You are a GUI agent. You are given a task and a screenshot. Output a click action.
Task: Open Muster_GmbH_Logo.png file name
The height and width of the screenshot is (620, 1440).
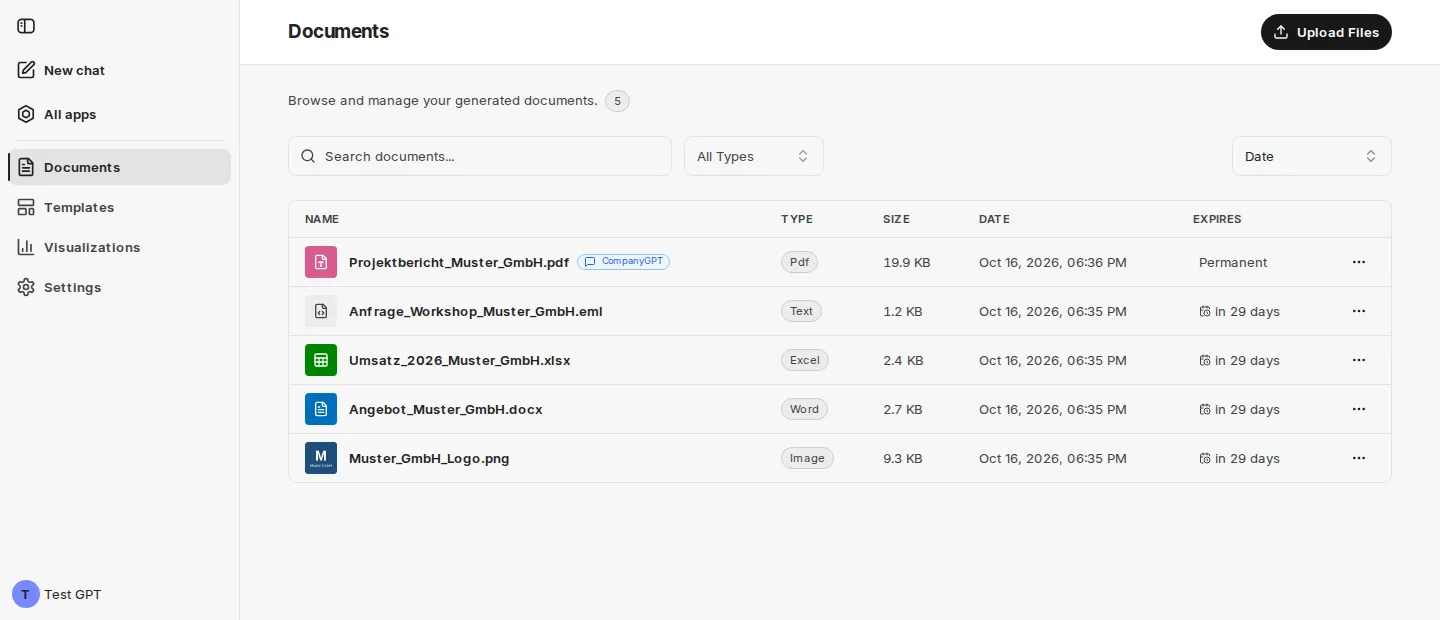429,458
